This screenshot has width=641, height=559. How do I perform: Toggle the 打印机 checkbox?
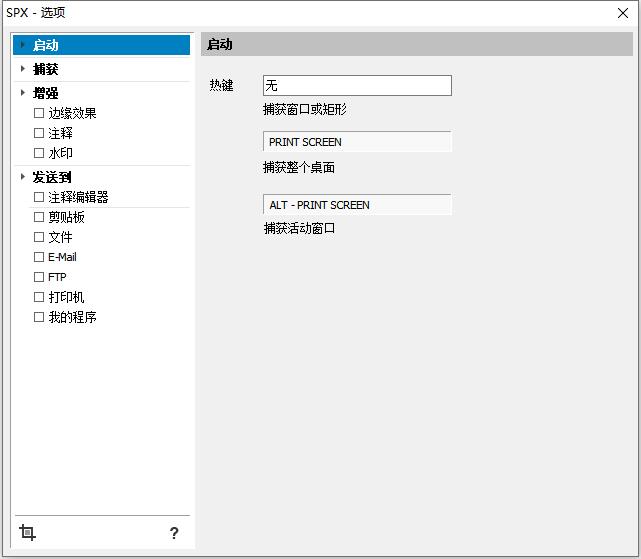(39, 297)
